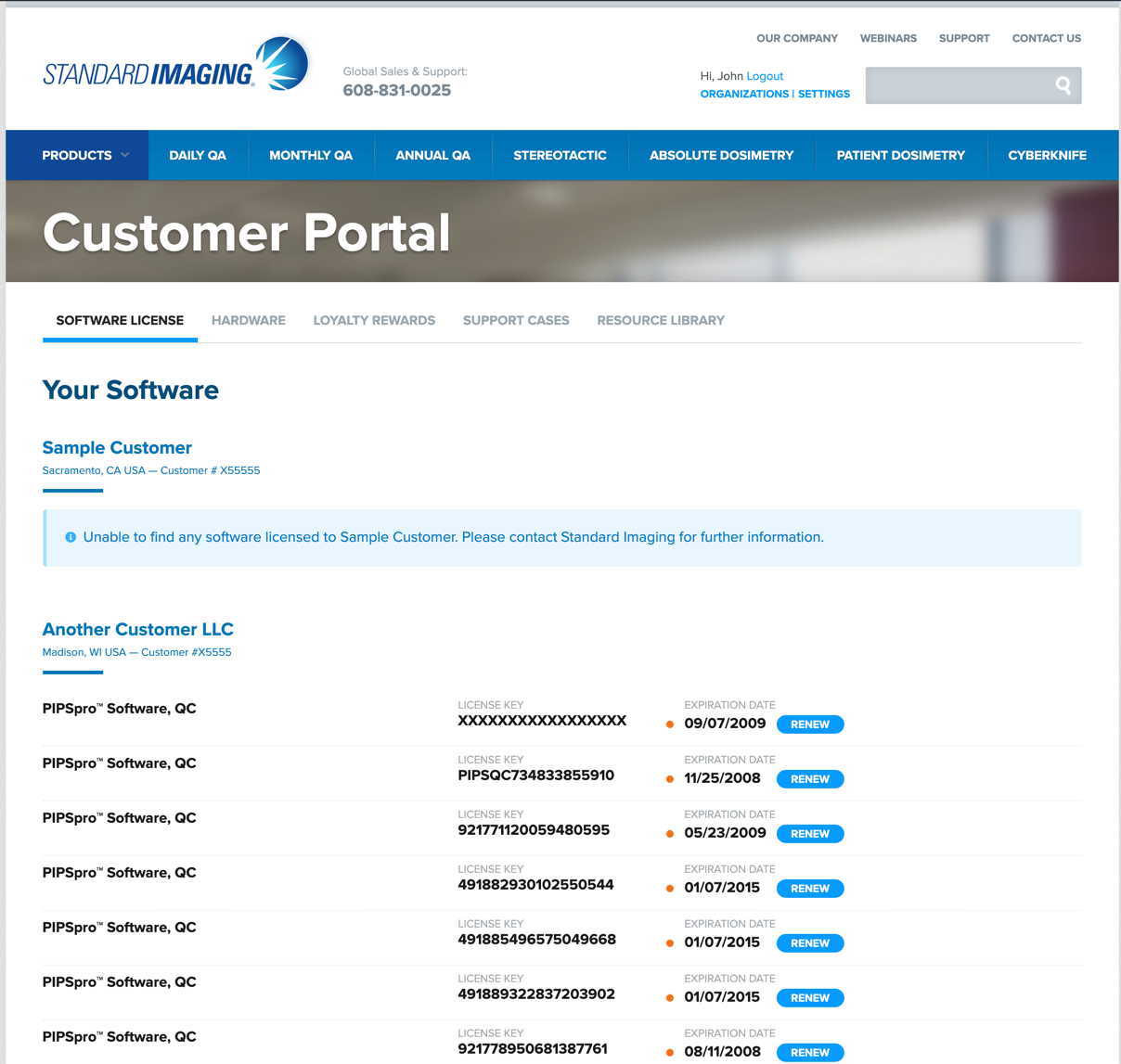Screen dimensions: 1121x1064
Task: Click the Sample Customer heading
Action: coord(117,448)
